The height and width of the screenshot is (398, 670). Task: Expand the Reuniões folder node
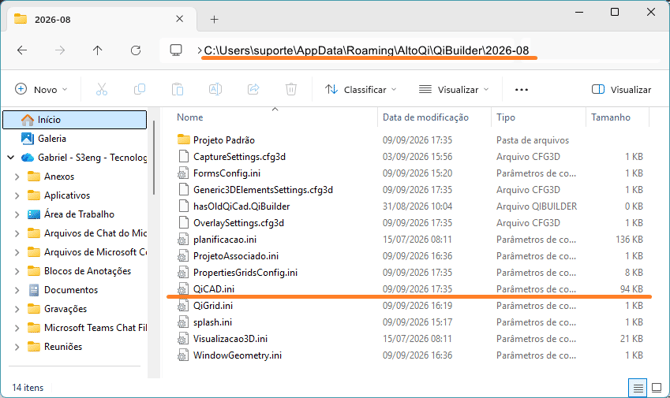click(17, 347)
